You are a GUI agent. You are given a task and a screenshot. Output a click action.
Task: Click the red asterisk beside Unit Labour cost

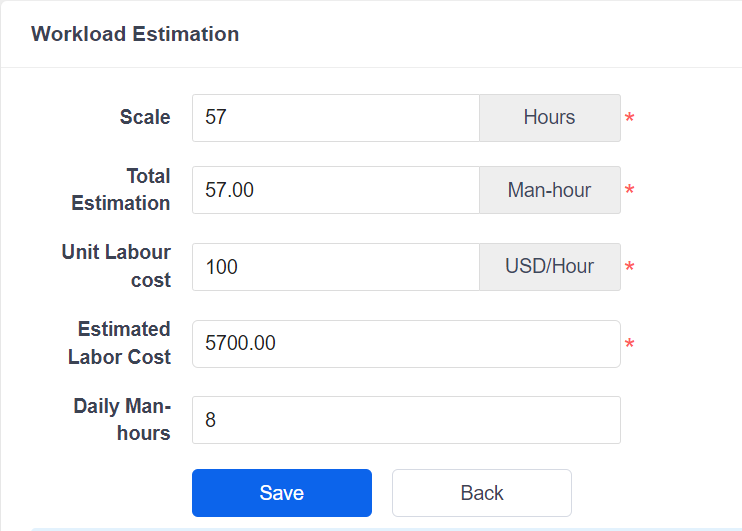tap(630, 269)
